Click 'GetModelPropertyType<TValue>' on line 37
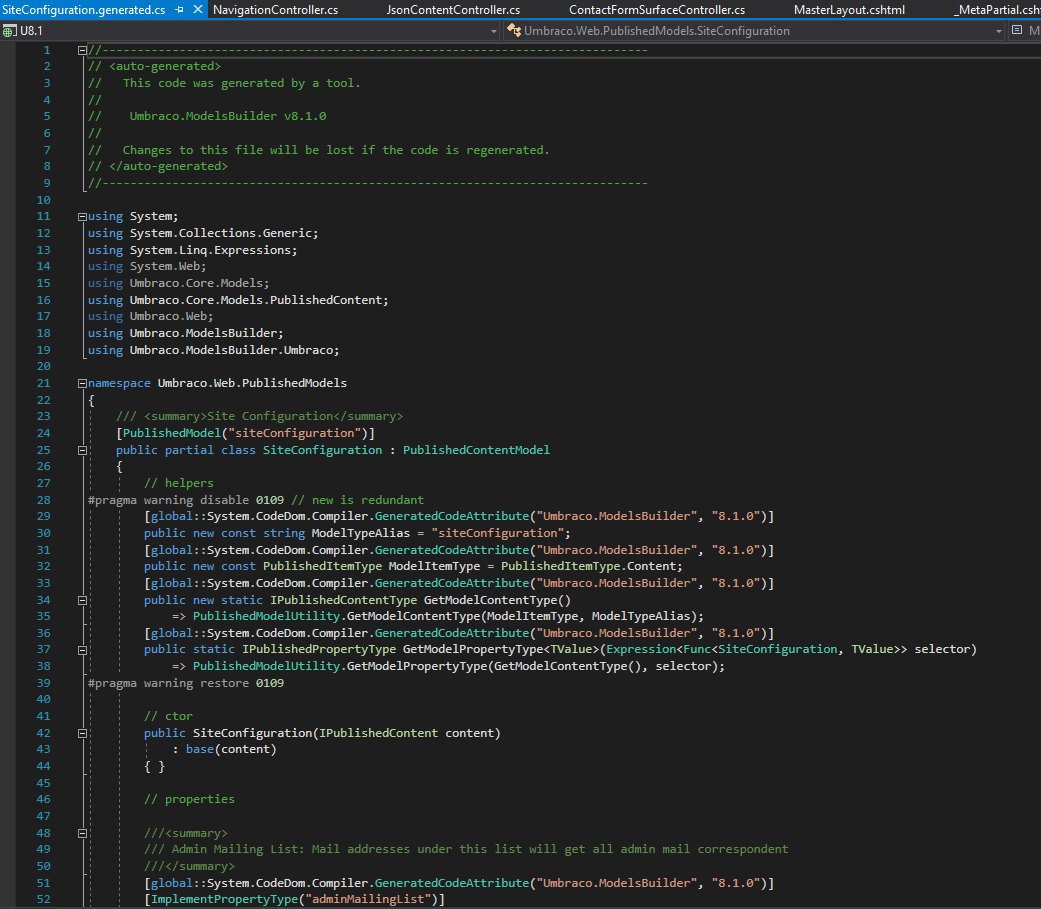1041x909 pixels. [501, 649]
